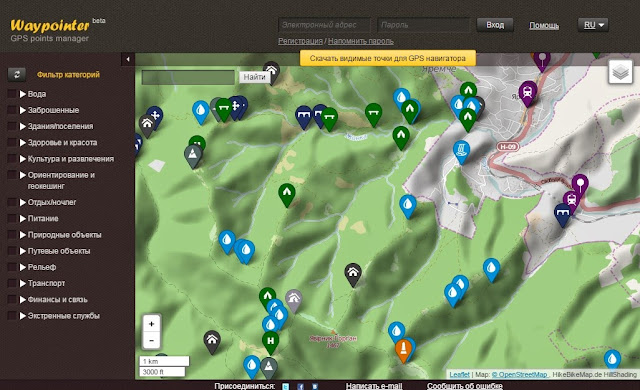Viewport: 640px width, 390px height.
Task: Expand the Культура и развлечения triangle
Action: (x=22, y=159)
